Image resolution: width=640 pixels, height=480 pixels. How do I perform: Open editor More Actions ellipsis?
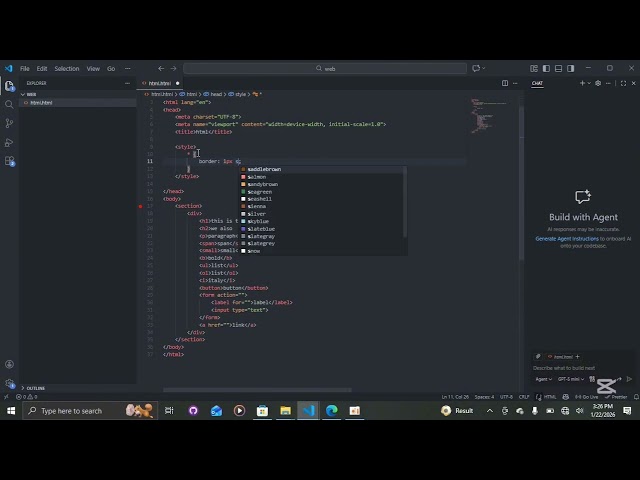[x=516, y=83]
